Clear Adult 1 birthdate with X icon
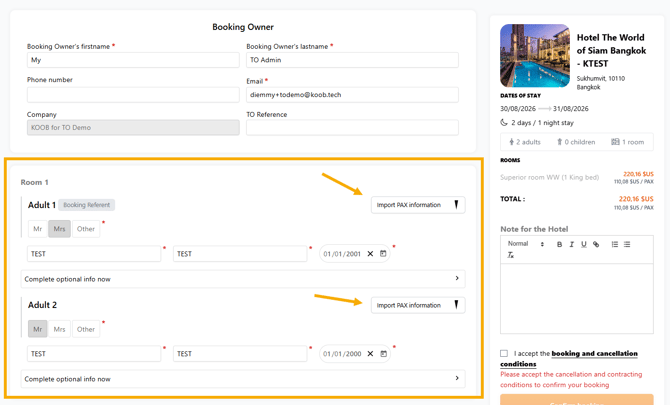 click(x=370, y=254)
